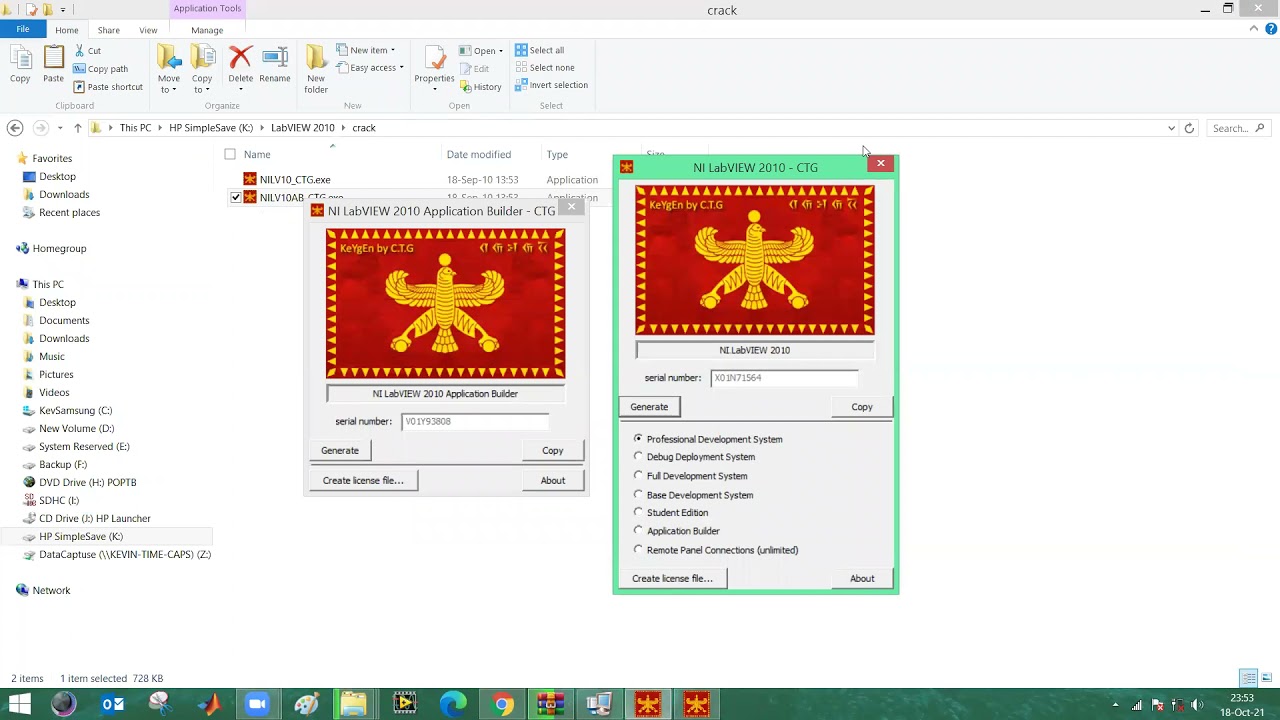This screenshot has width=1280, height=720.
Task: Switch to the Home ribbon tab
Action: tap(67, 30)
